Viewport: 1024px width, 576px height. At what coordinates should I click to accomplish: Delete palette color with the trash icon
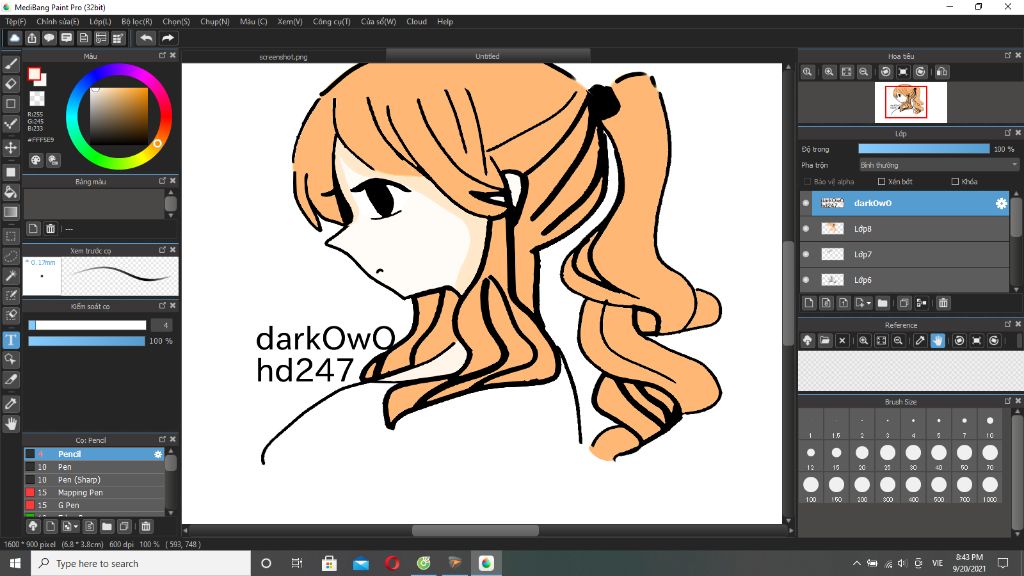click(50, 229)
